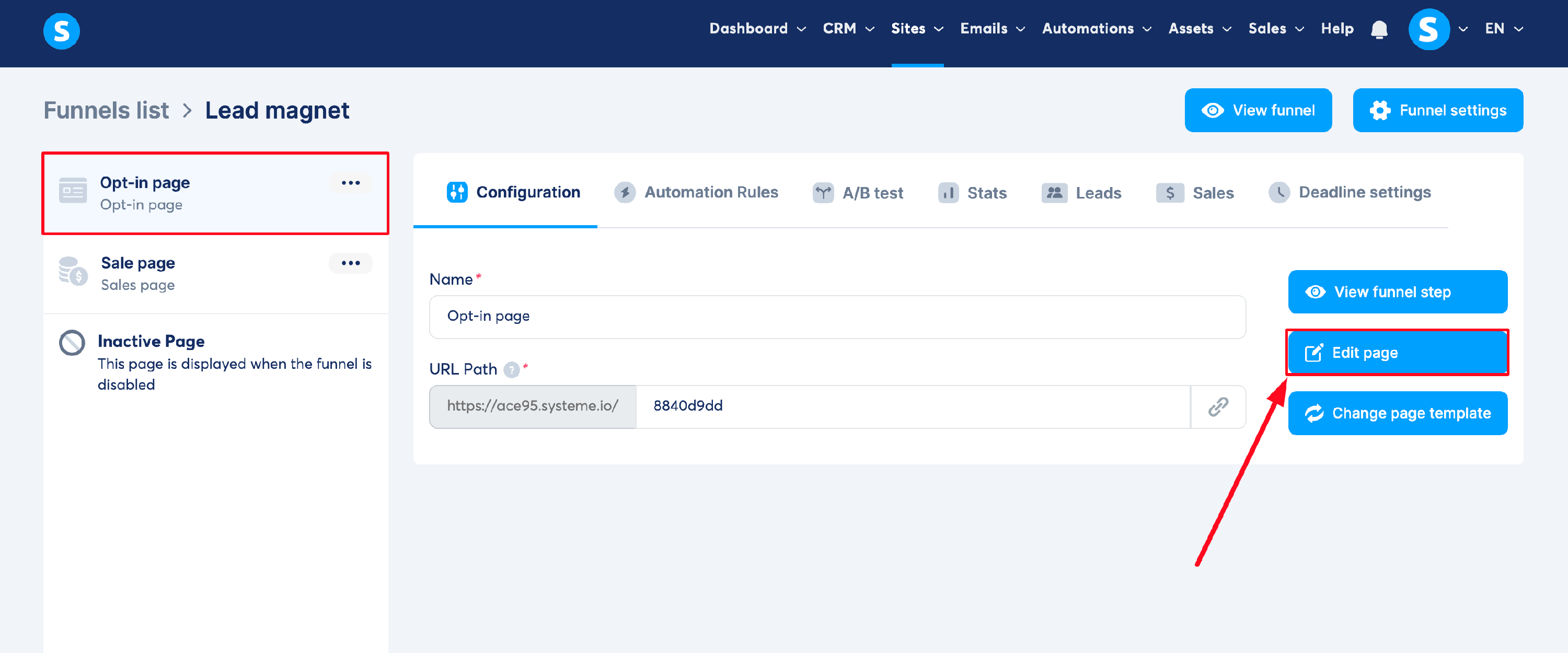
Task: Select the Inactive Page step title
Action: pos(151,341)
